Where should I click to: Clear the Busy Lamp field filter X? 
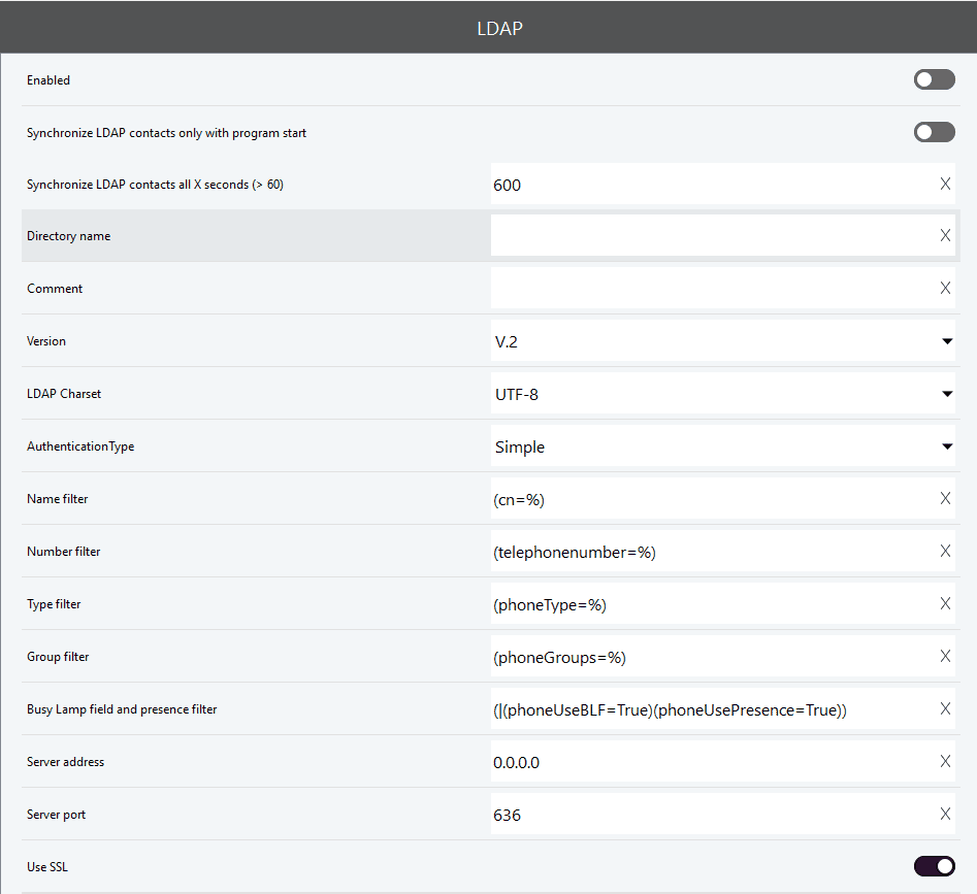(945, 709)
